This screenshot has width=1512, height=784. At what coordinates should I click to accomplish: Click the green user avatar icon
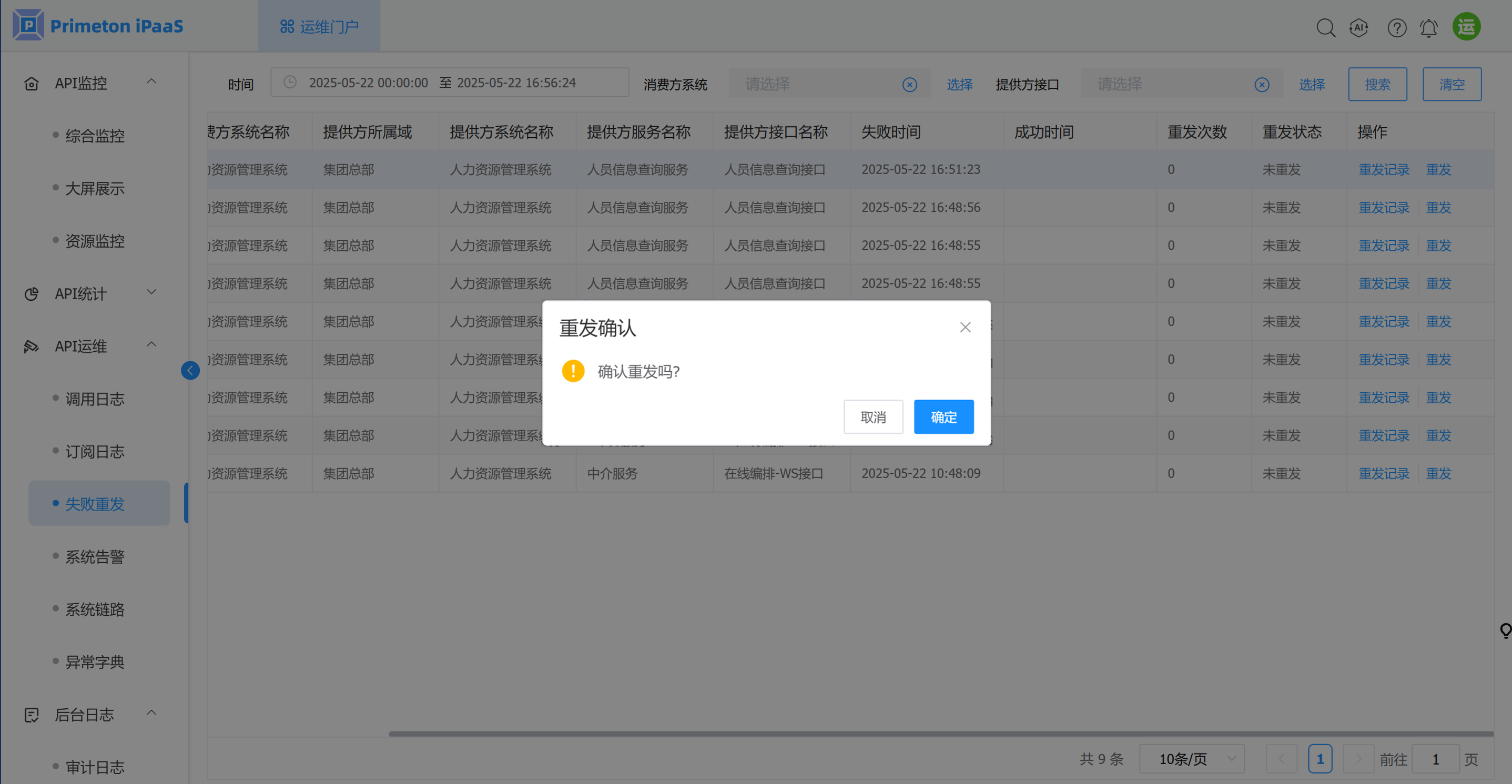(1466, 26)
